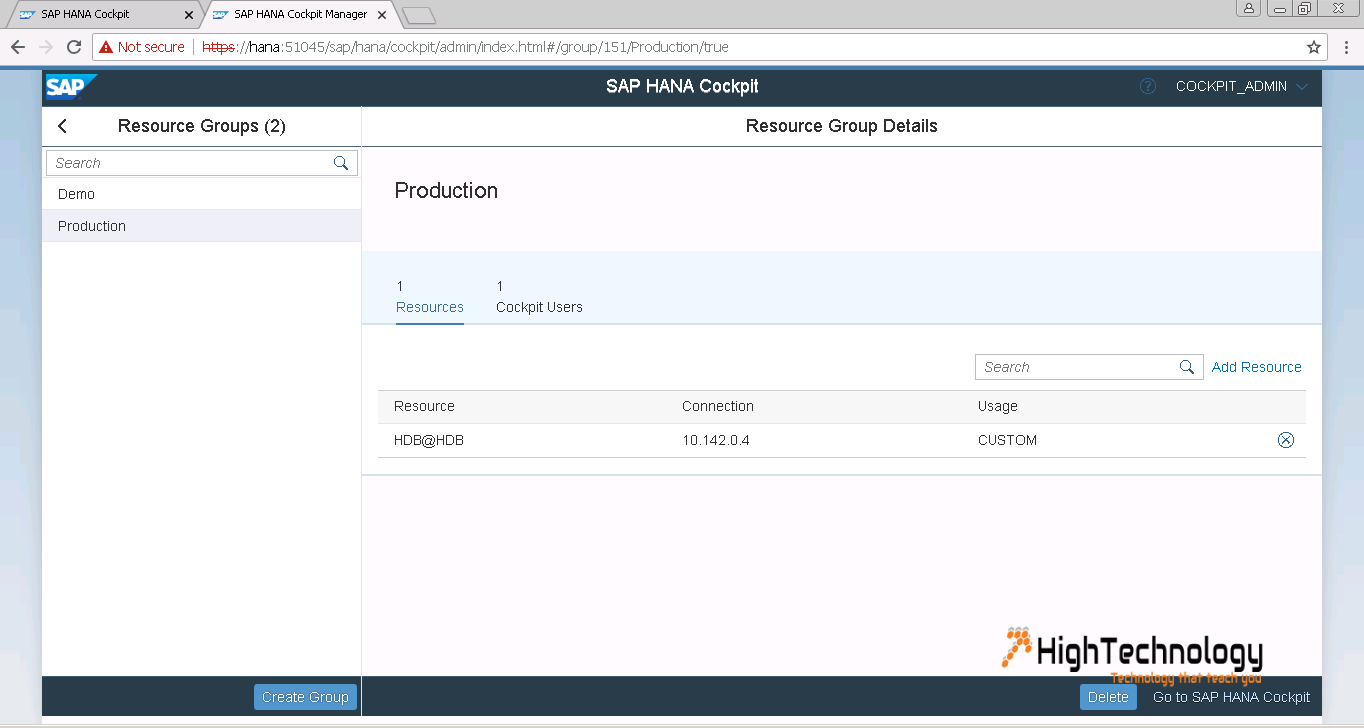Click the Chrome user profile icon
1364x728 pixels.
click(1249, 8)
